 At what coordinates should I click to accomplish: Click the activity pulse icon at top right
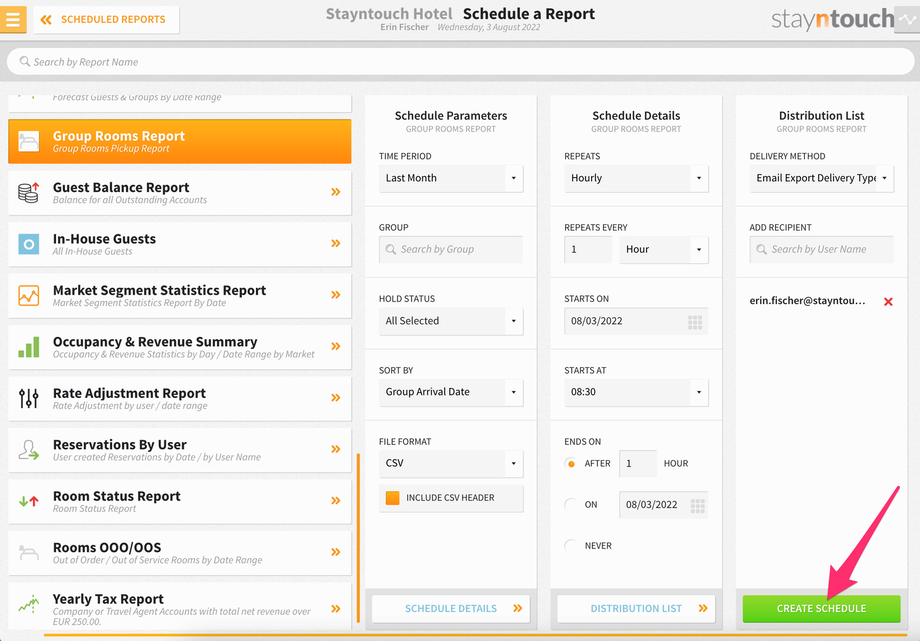(907, 19)
